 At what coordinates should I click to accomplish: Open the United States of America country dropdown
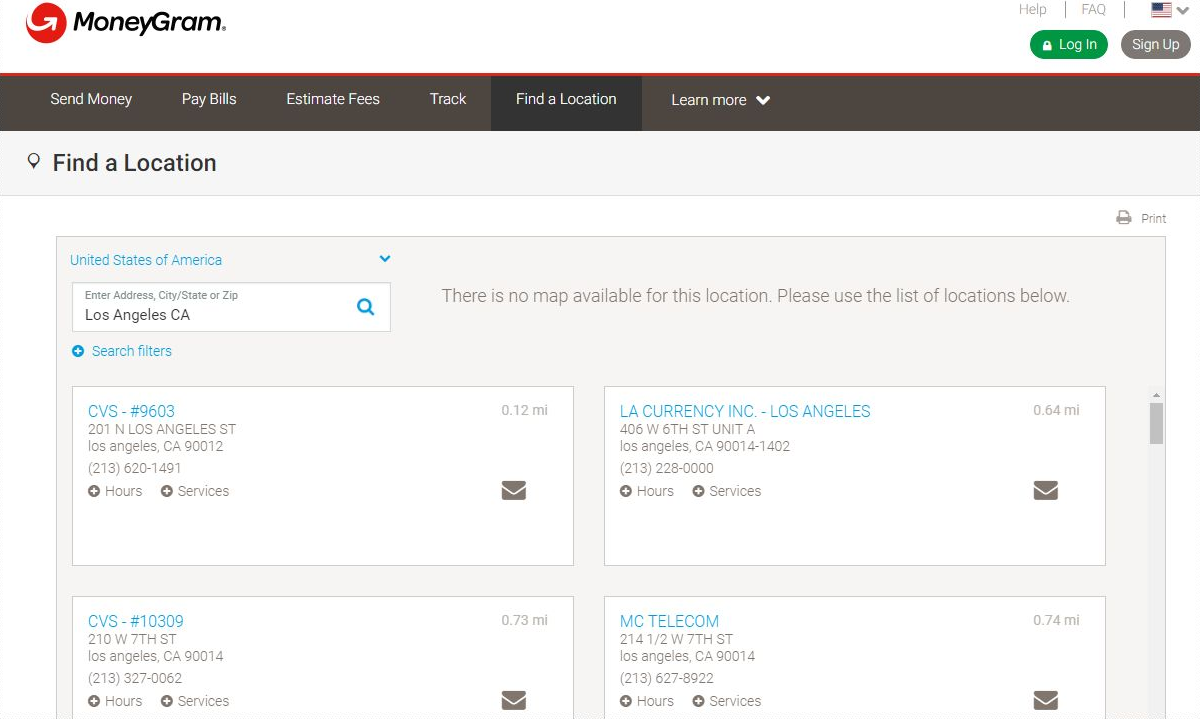click(230, 260)
